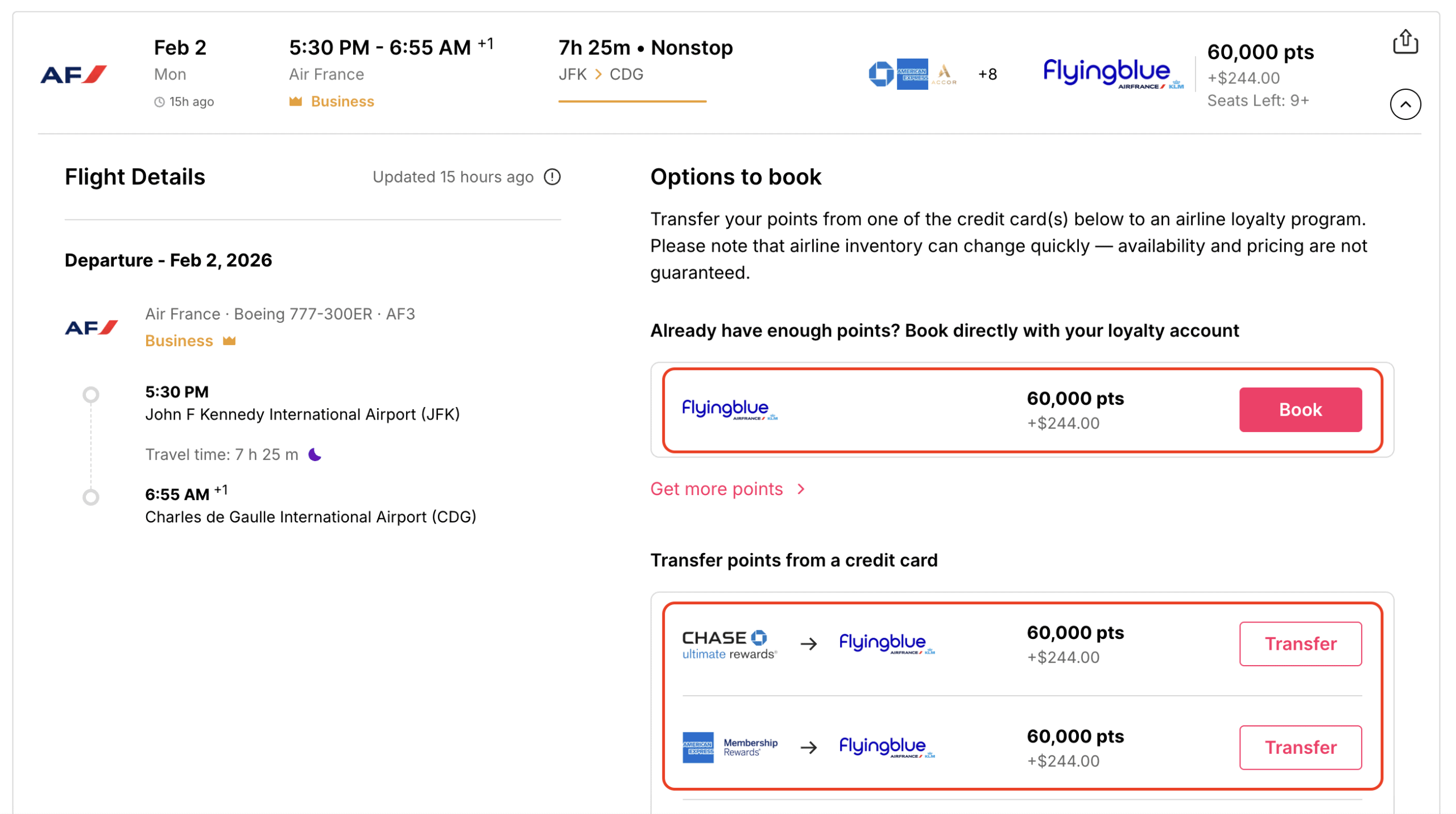Click the Flyingblue logo in the Book option
This screenshot has height=814, width=1456.
pyautogui.click(x=730, y=409)
